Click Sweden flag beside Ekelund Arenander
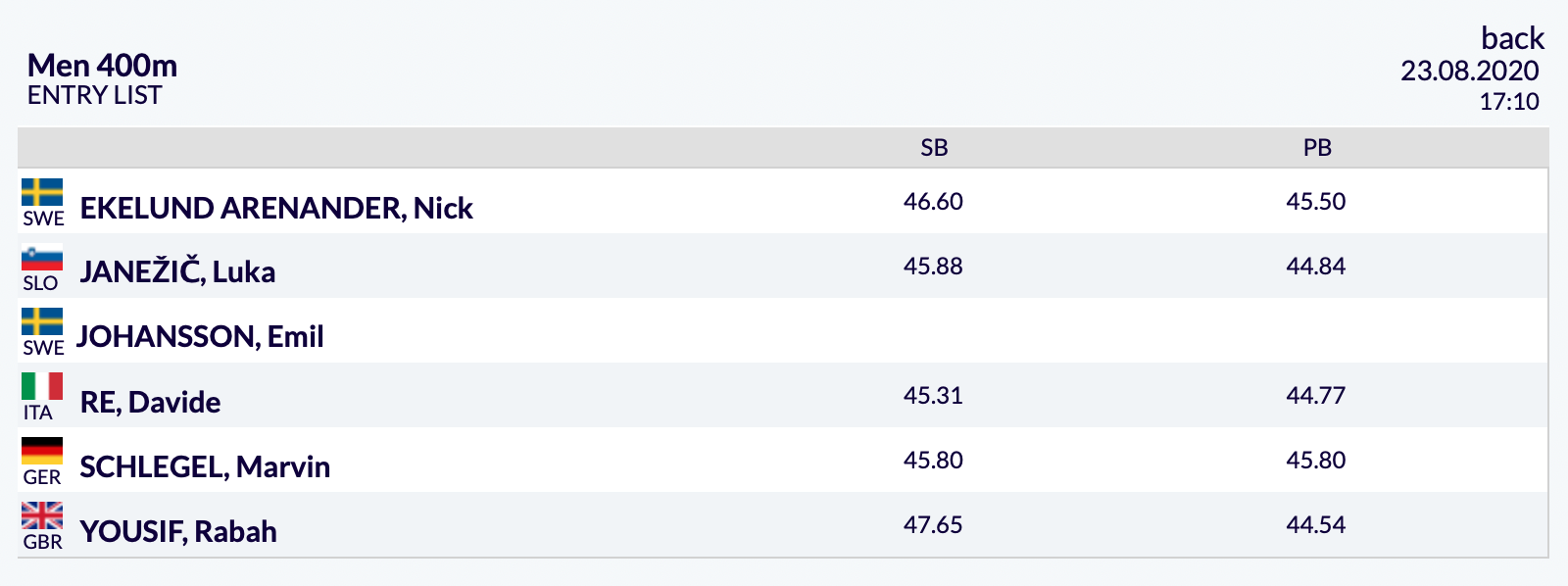 42,192
